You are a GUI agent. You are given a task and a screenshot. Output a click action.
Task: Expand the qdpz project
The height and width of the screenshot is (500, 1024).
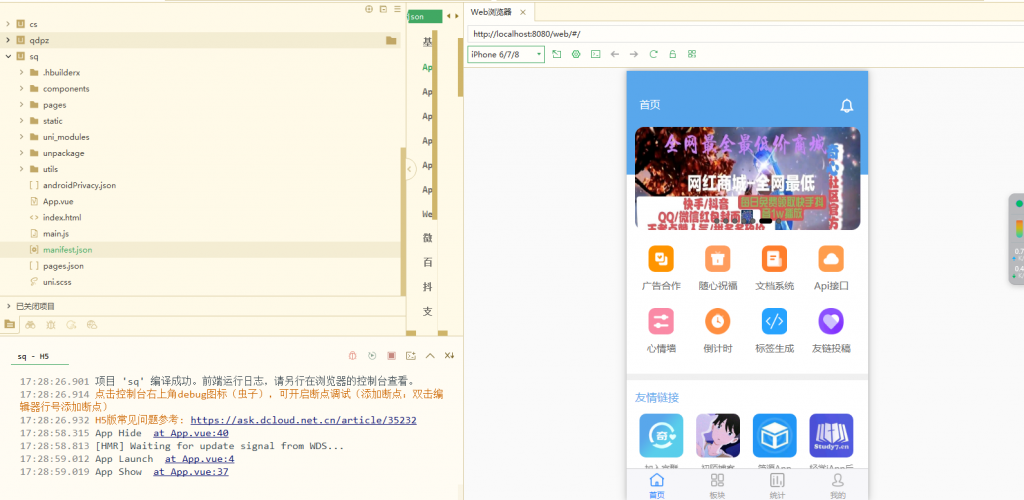click(8, 40)
